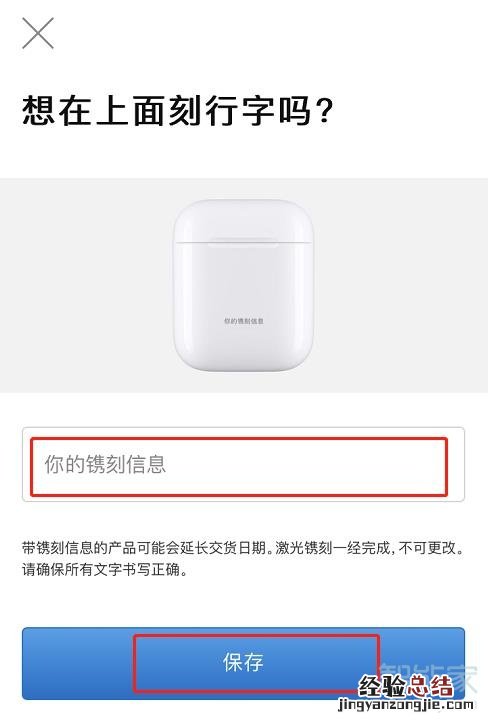488x723 pixels.
Task: Click the gray preview background left of the case
Action: (x=86, y=285)
